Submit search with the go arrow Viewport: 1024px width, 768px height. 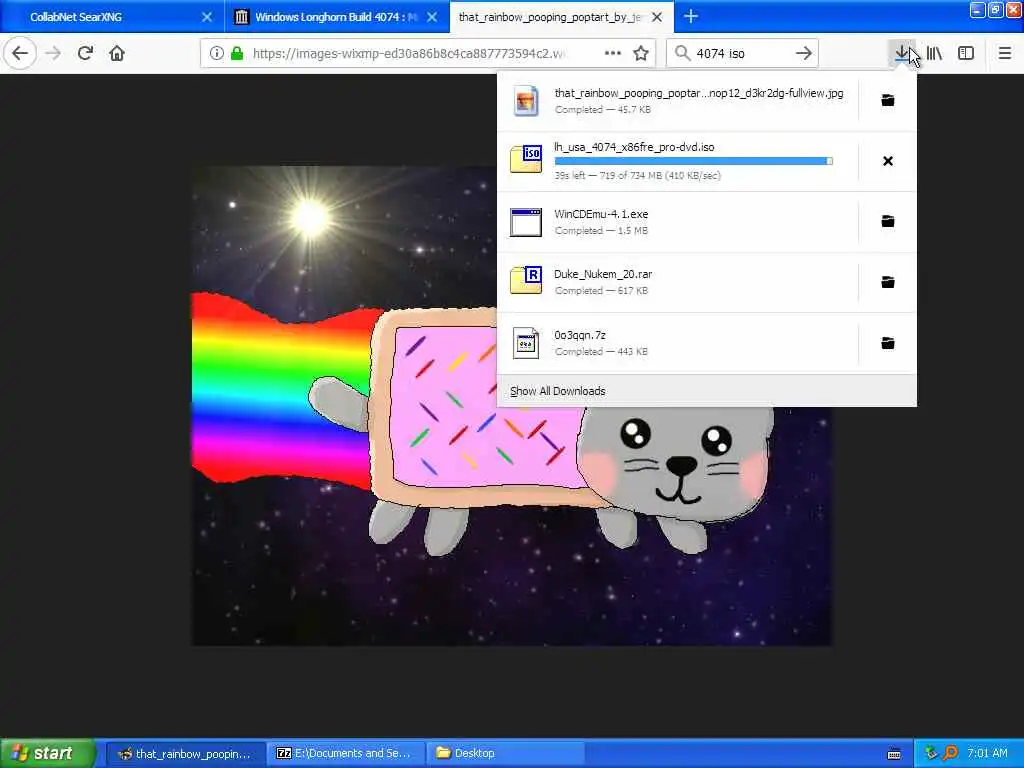(804, 53)
